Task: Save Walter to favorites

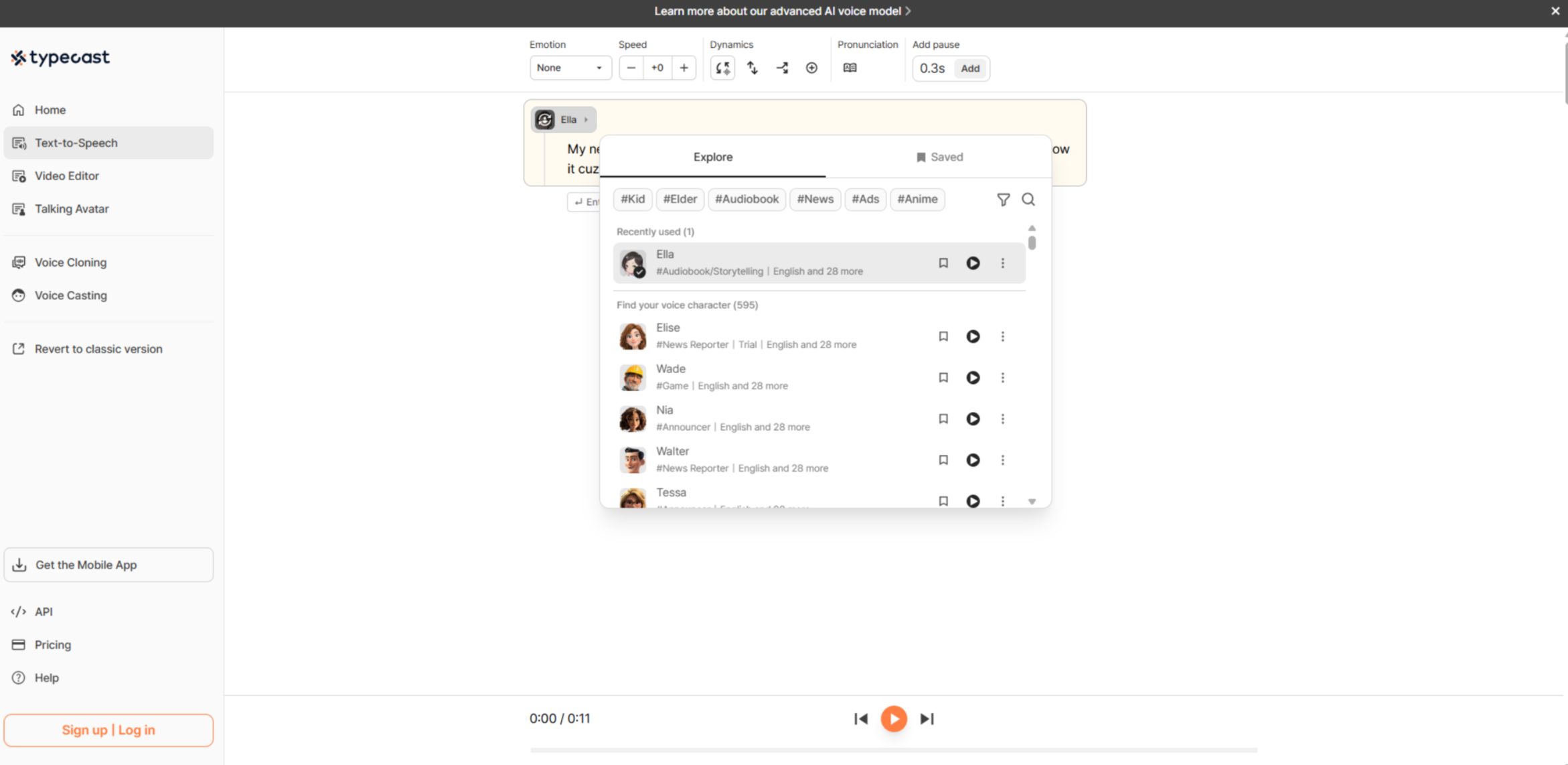Action: [943, 460]
